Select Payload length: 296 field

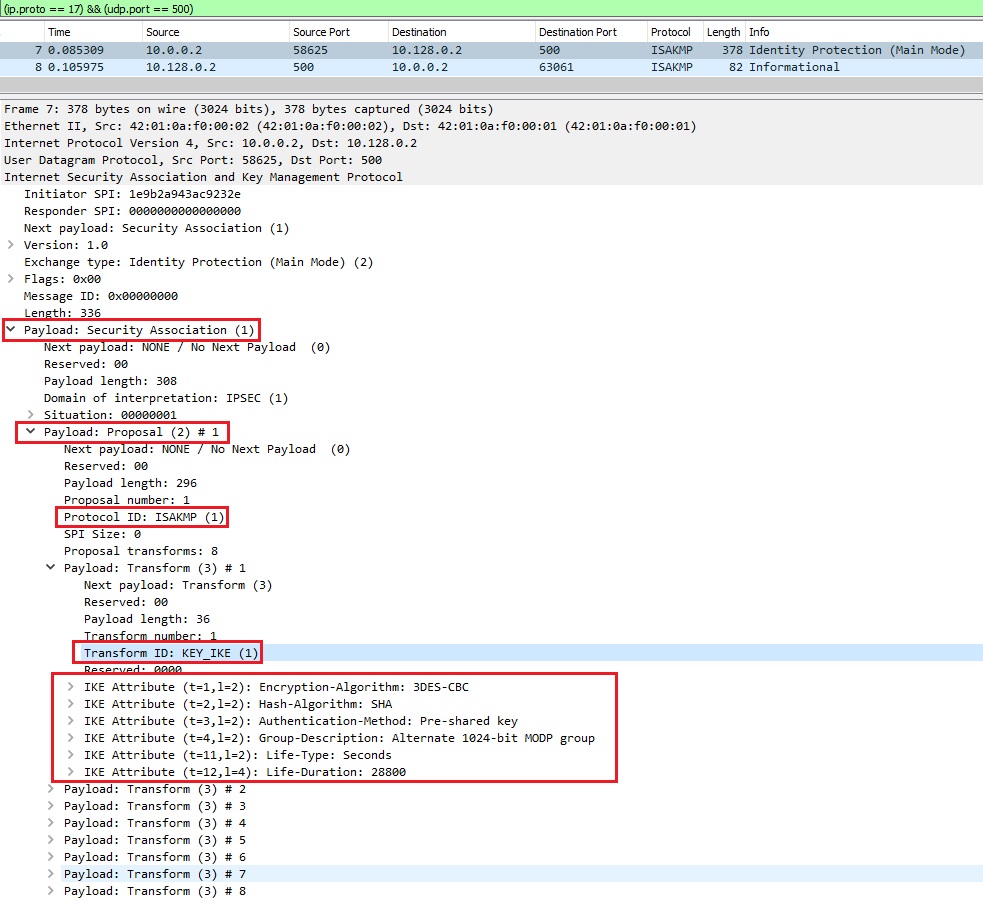click(130, 483)
